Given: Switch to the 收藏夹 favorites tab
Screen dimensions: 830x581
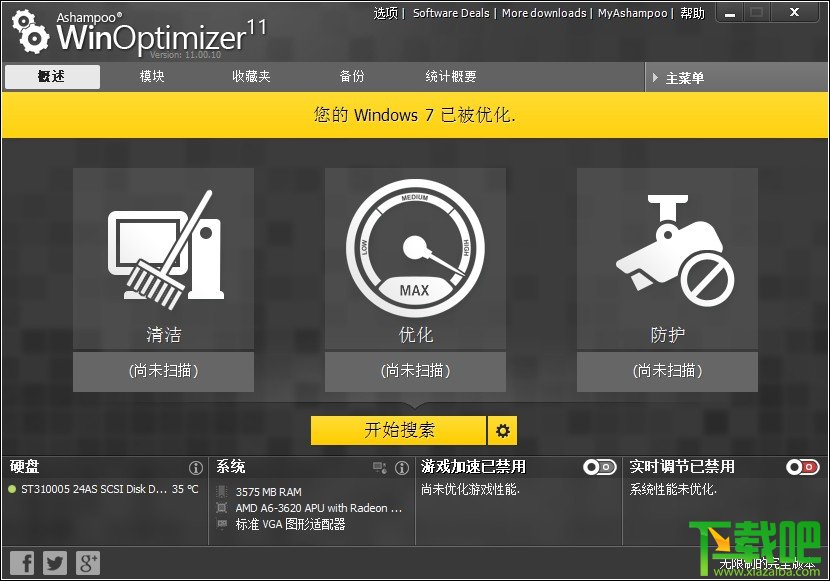Looking at the screenshot, I should [x=251, y=76].
